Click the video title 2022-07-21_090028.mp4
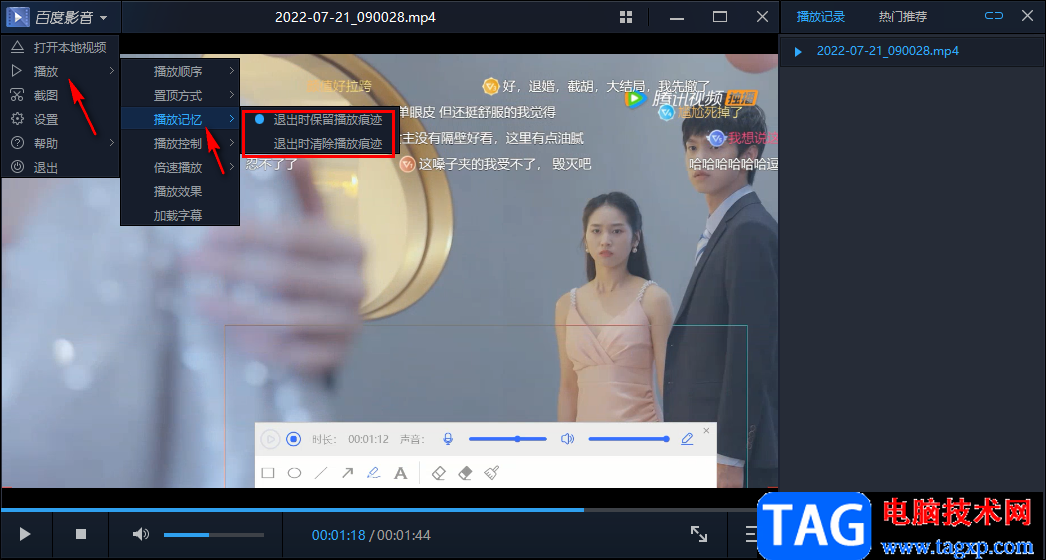This screenshot has height=560, width=1046. 356,17
